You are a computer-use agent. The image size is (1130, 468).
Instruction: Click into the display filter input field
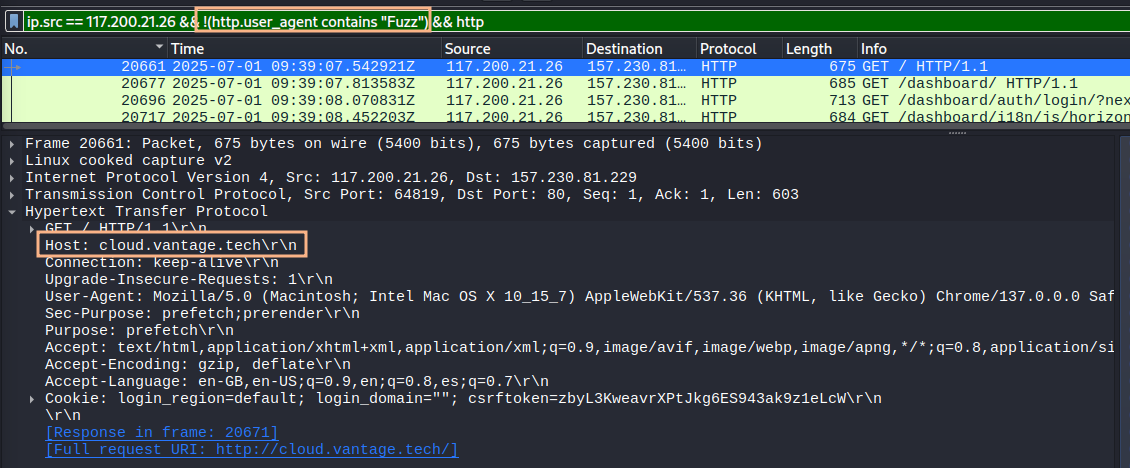(x=575, y=22)
